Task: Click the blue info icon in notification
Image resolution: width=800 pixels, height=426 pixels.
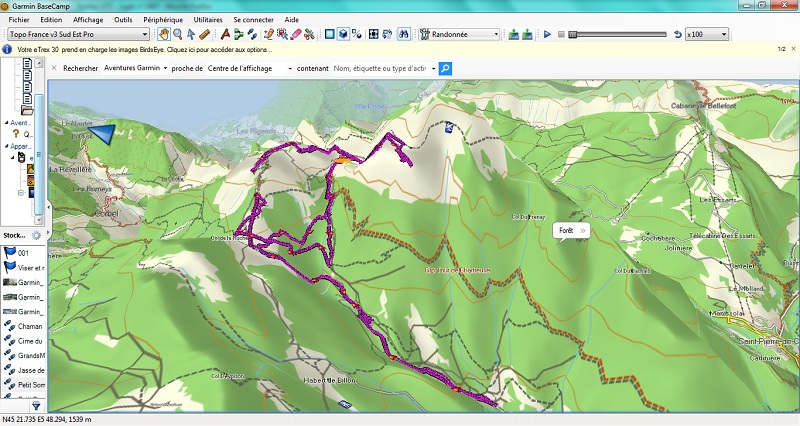Action: tap(8, 49)
